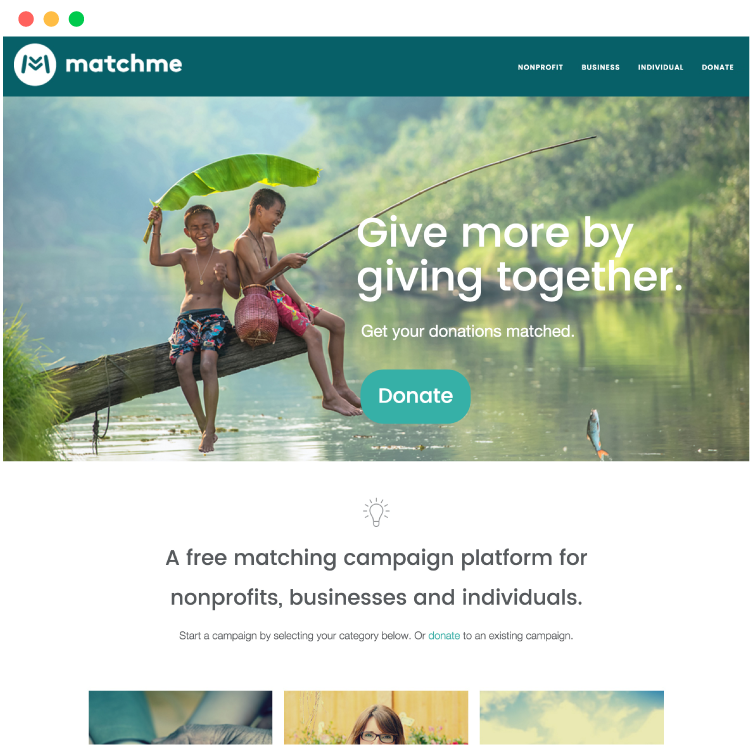Open the first category thumbnail with jeans

pos(181,717)
